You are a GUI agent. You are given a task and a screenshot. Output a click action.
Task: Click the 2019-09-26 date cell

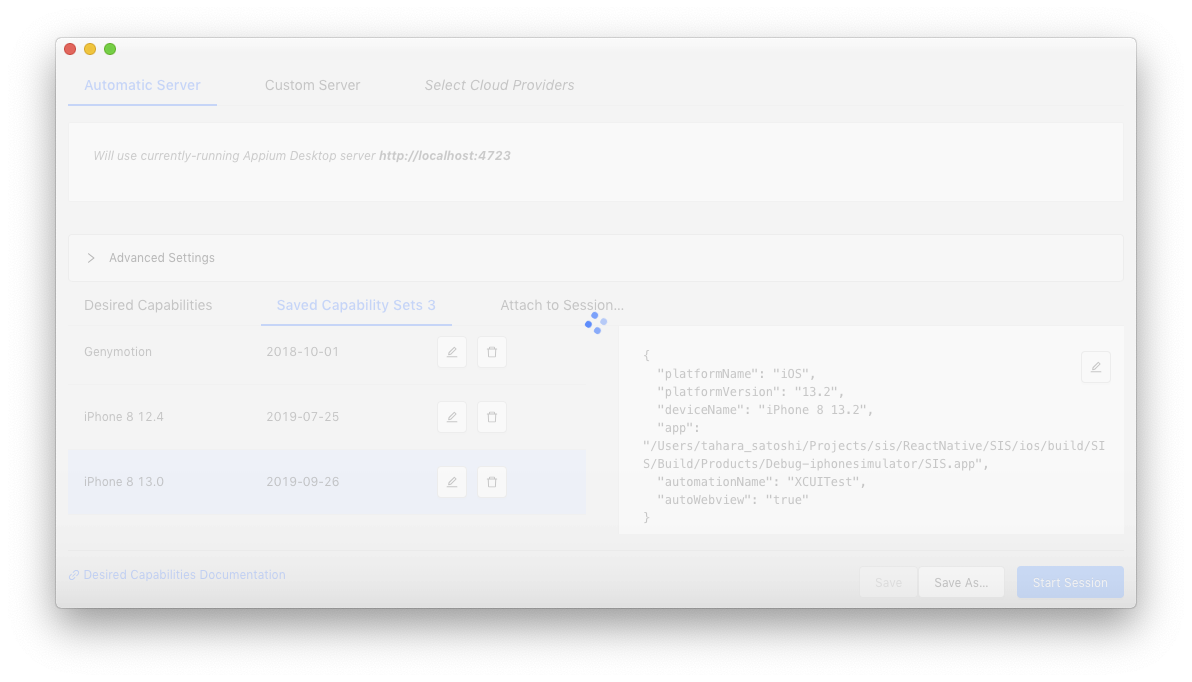303,482
